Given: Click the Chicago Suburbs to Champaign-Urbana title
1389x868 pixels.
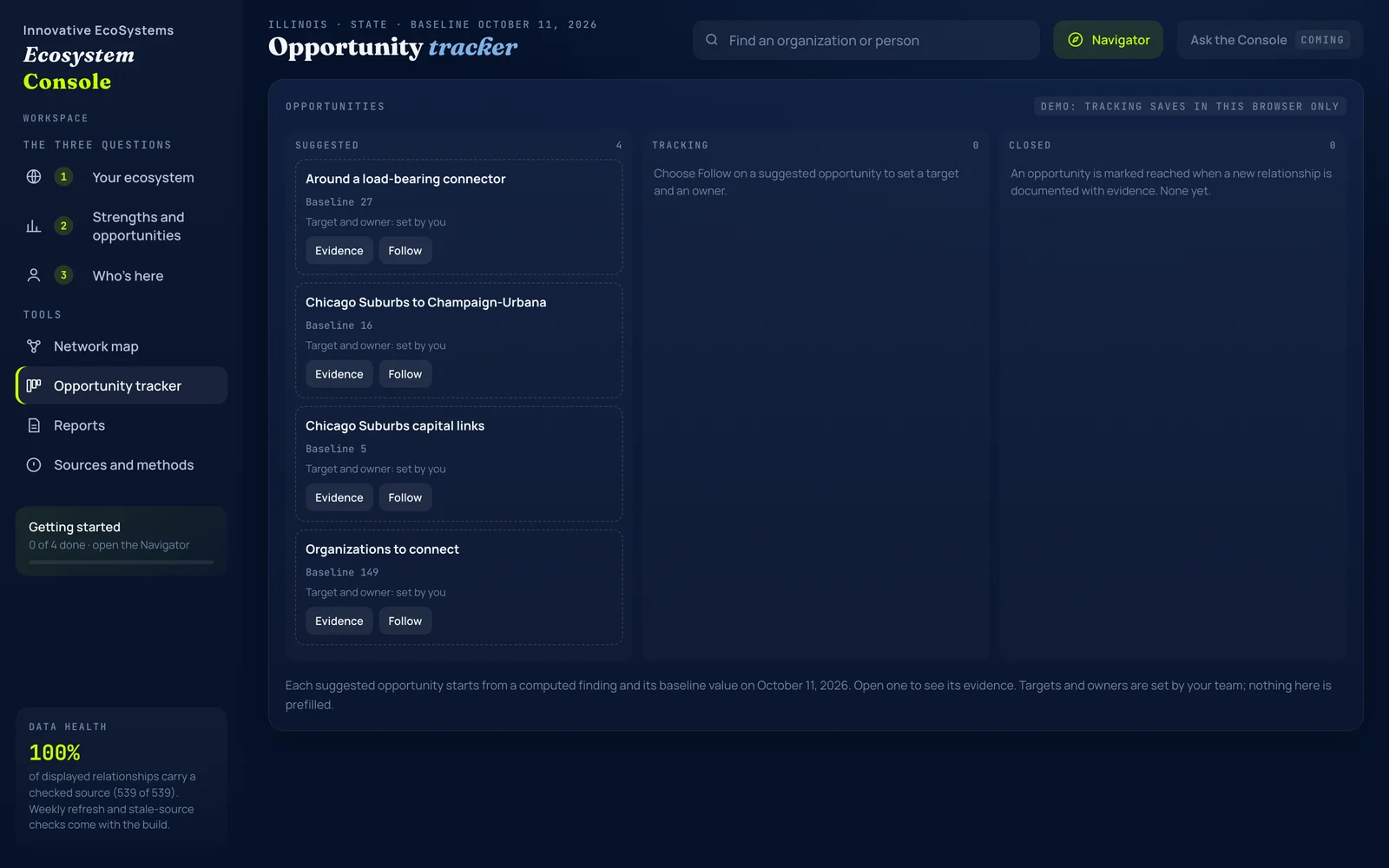Looking at the screenshot, I should (x=425, y=302).
